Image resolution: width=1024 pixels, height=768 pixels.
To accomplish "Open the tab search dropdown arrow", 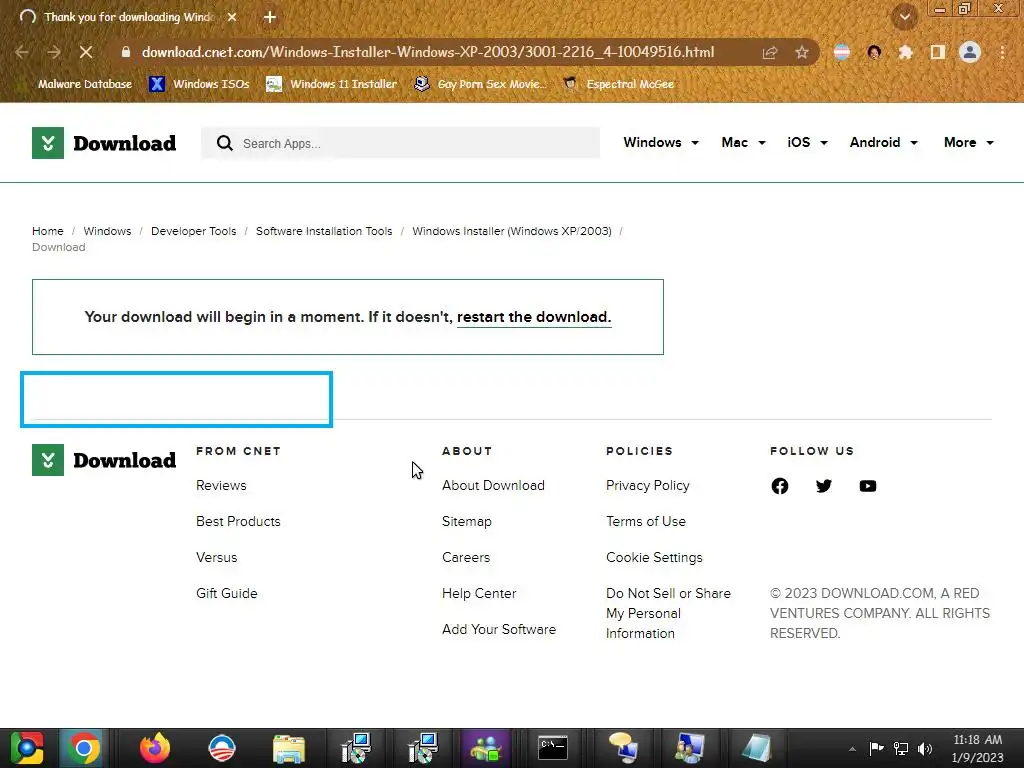I will pyautogui.click(x=905, y=17).
